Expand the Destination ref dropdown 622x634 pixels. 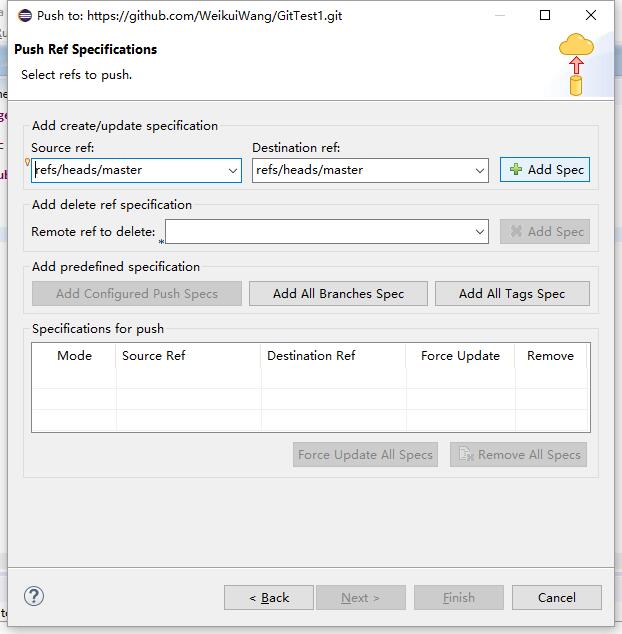(x=479, y=171)
